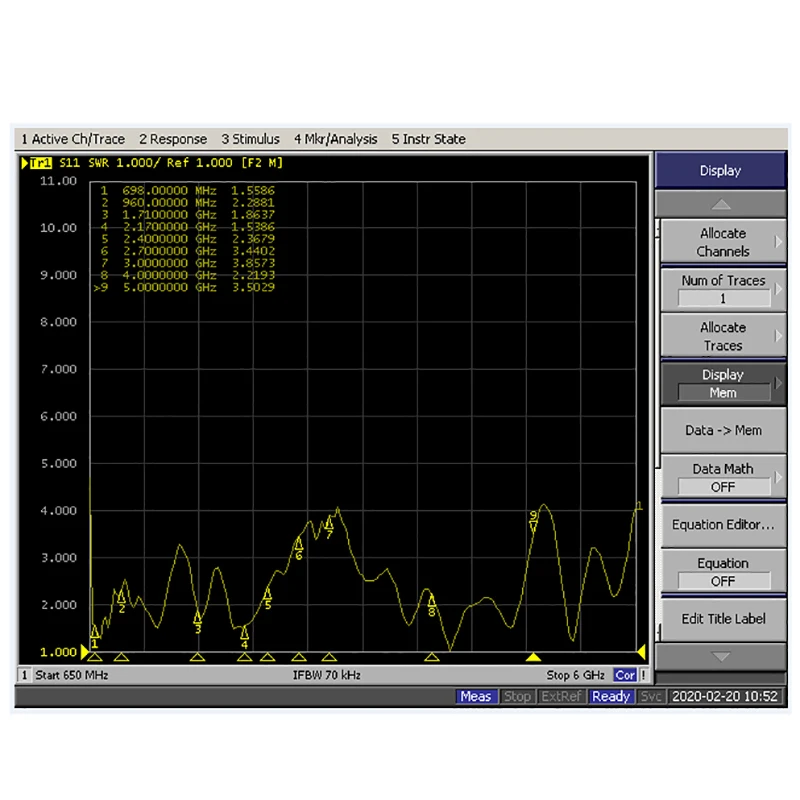The image size is (800, 800).
Task: Click the exclamation status icon
Action: click(644, 675)
